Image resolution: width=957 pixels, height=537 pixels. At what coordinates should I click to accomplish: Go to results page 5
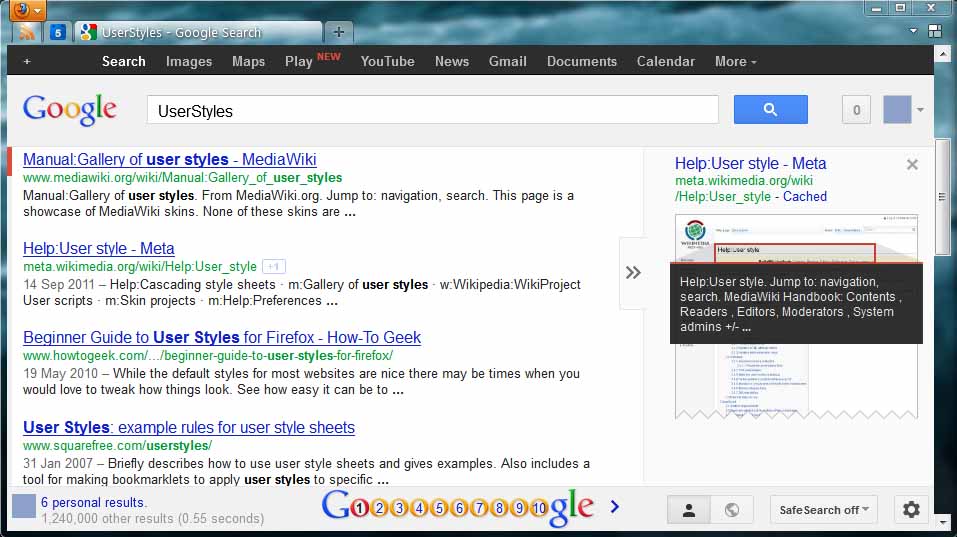(439, 508)
